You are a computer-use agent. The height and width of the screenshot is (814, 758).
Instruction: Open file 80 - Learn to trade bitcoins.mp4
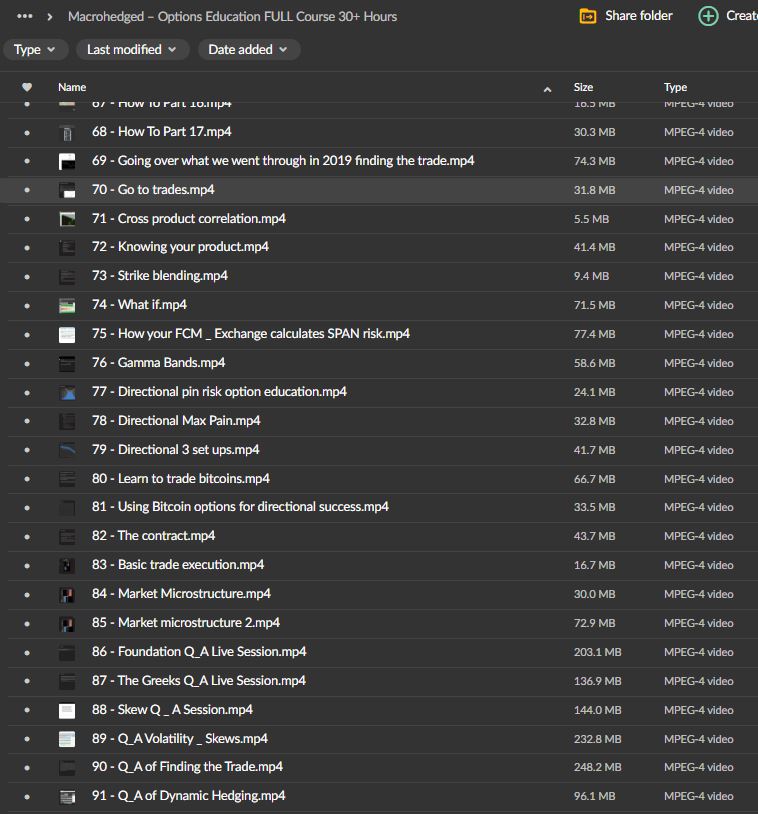point(180,479)
